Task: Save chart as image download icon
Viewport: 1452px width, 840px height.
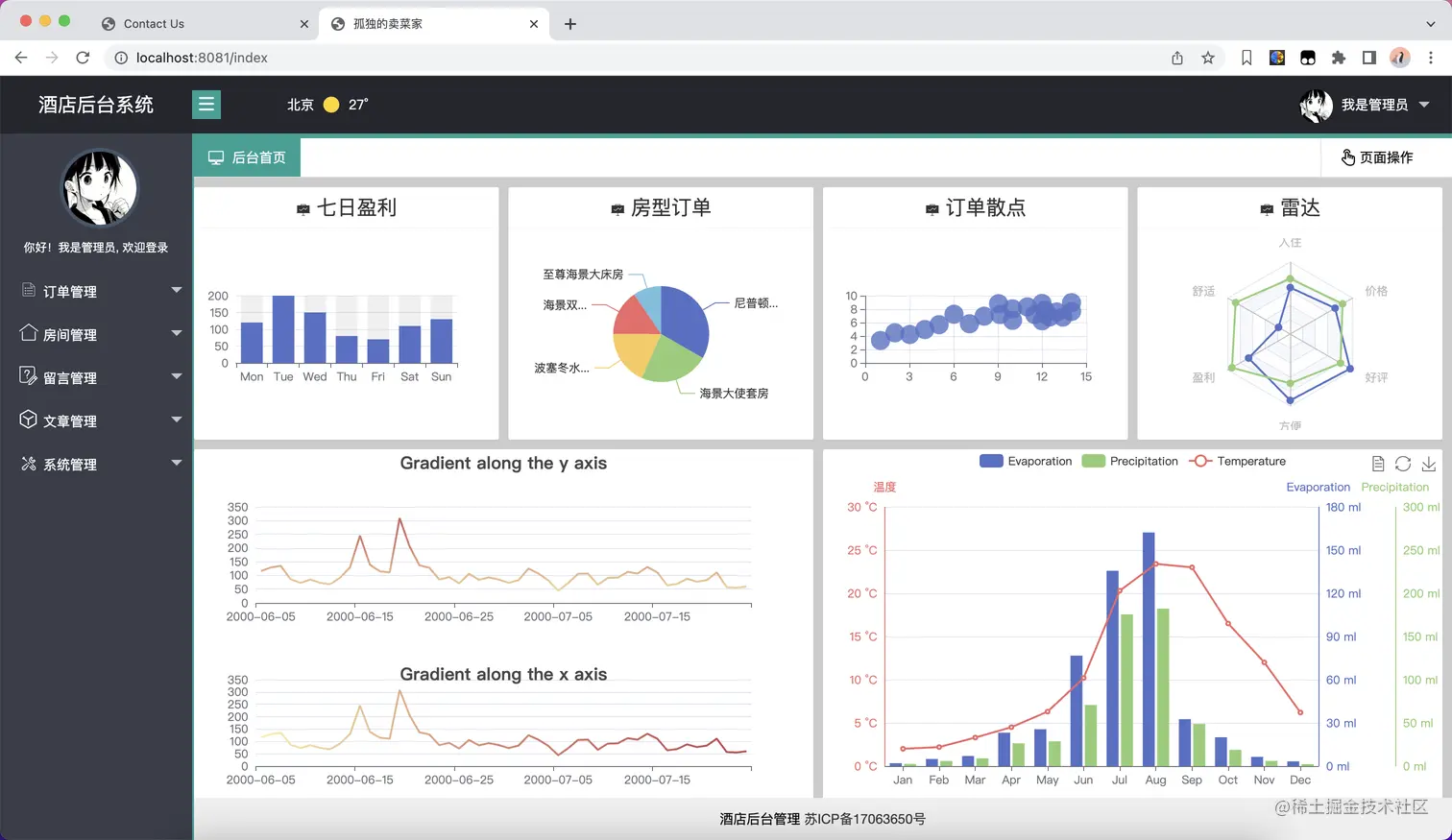Action: (1429, 464)
